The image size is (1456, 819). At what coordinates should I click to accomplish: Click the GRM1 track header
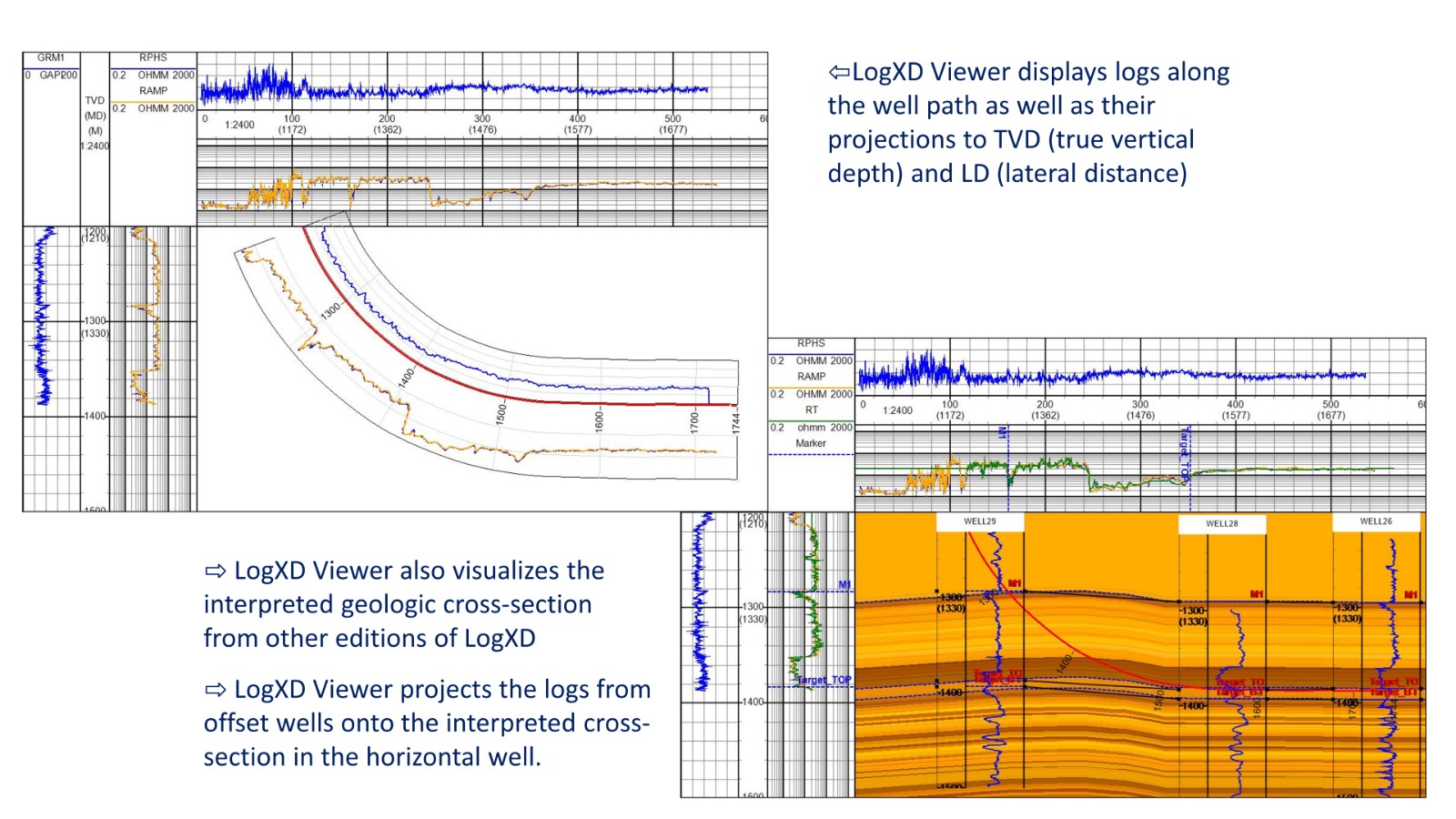coord(51,57)
